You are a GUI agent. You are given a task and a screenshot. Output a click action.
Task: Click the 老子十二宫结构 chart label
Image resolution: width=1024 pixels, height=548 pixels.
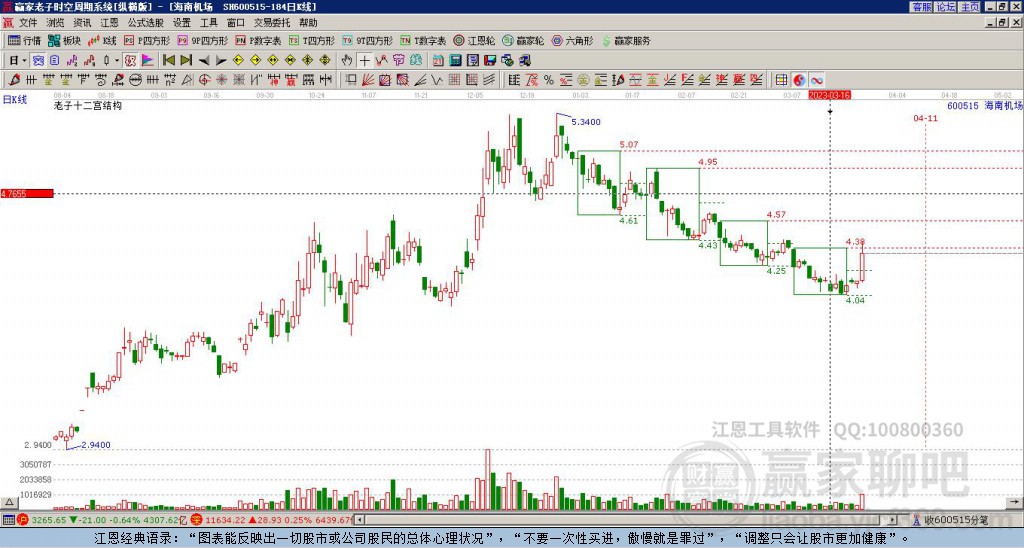pos(88,105)
